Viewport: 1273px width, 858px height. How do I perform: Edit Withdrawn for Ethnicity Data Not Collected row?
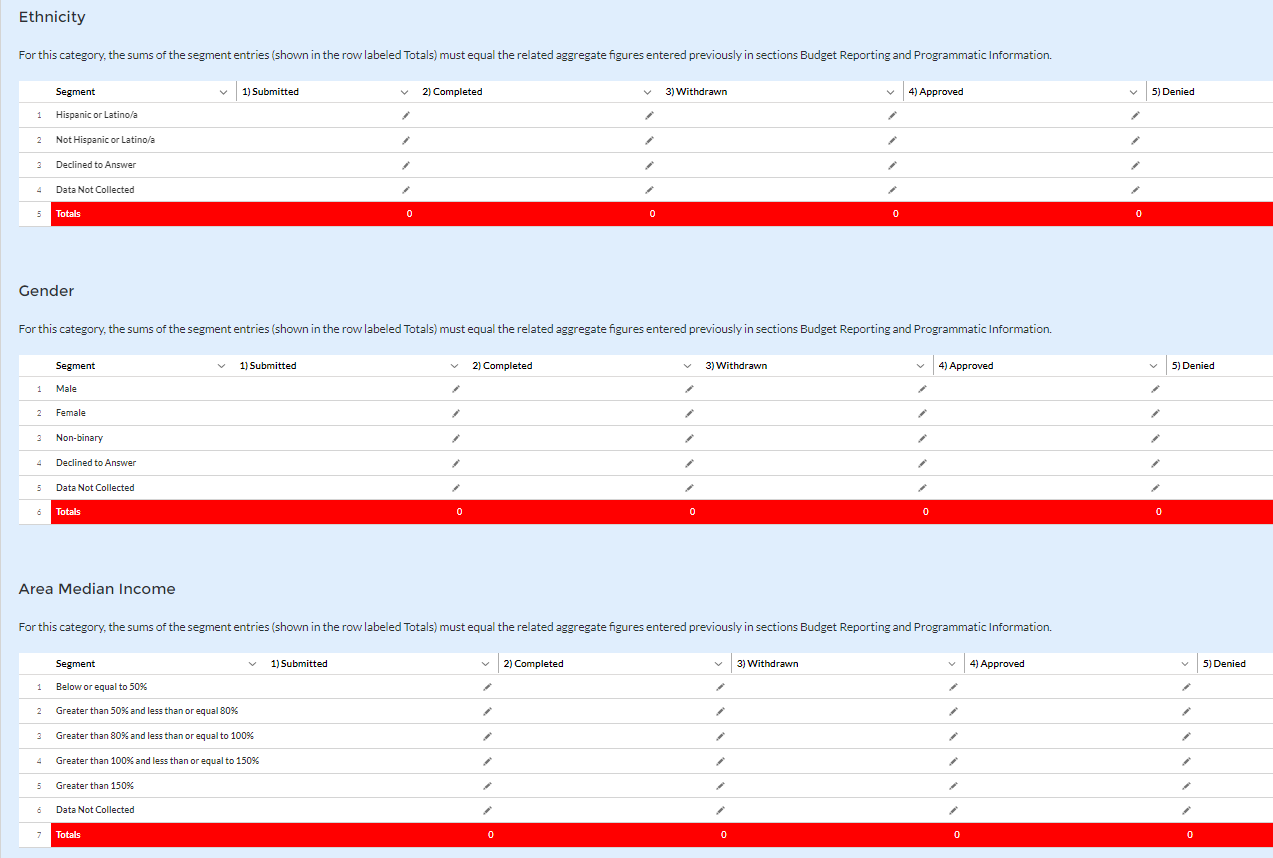[x=892, y=190]
